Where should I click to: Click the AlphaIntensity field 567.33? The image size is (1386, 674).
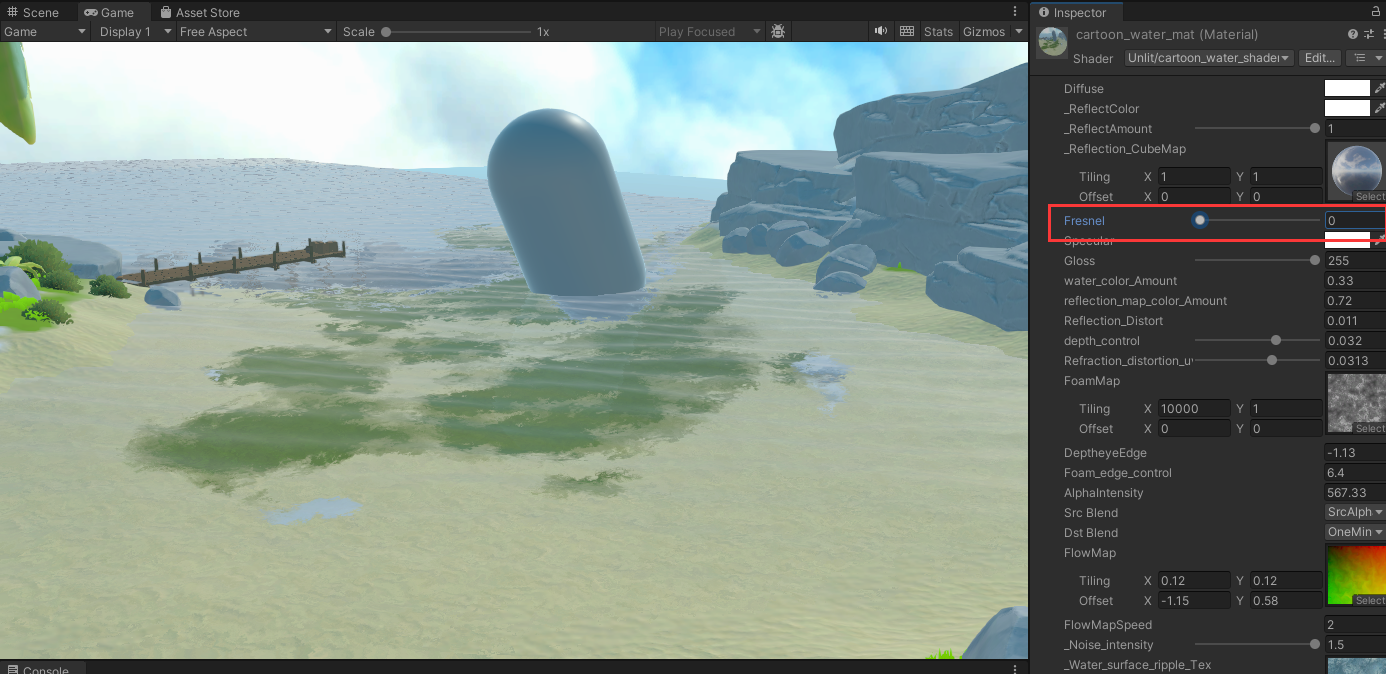[1355, 492]
